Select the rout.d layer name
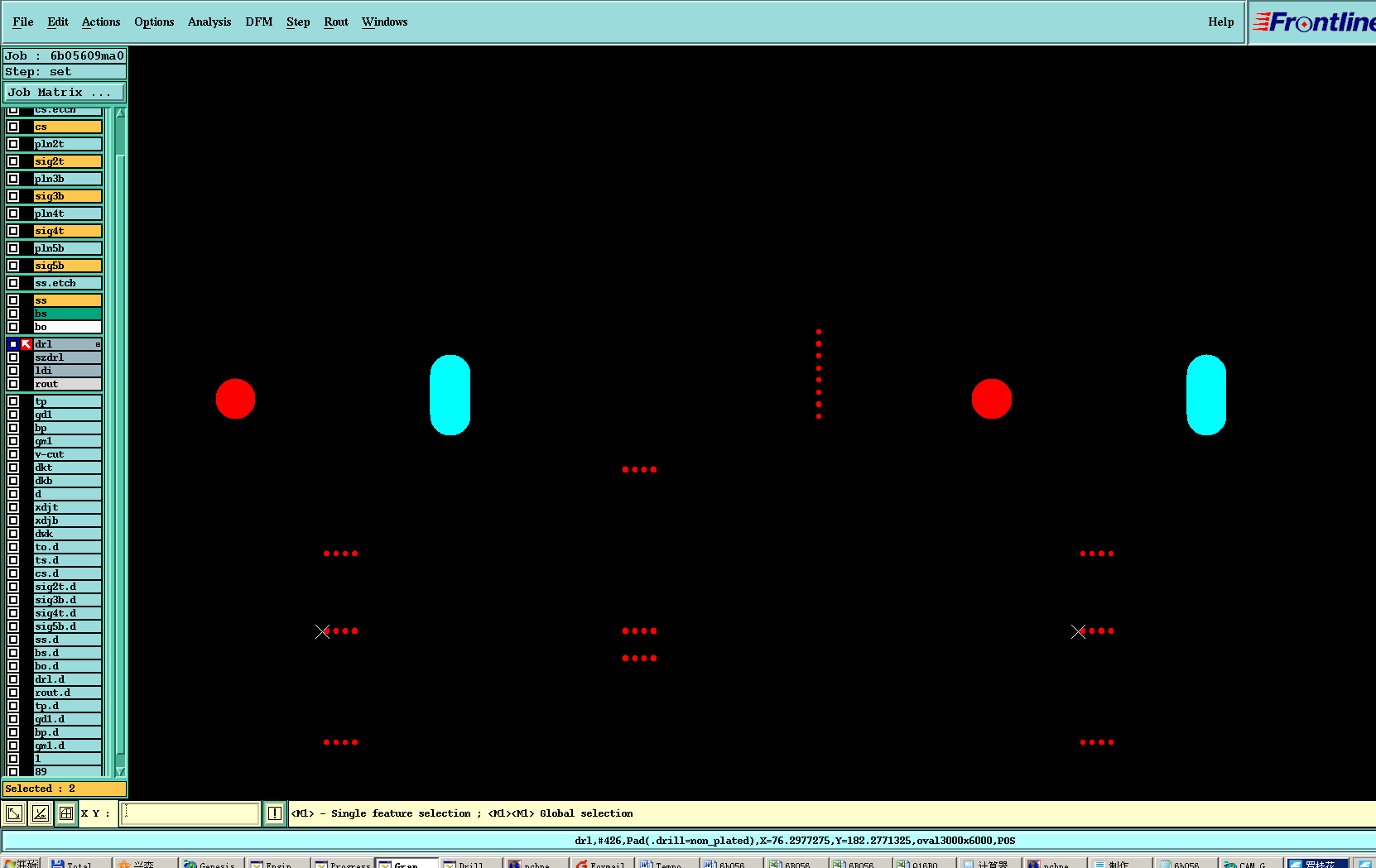1376x868 pixels. click(68, 693)
